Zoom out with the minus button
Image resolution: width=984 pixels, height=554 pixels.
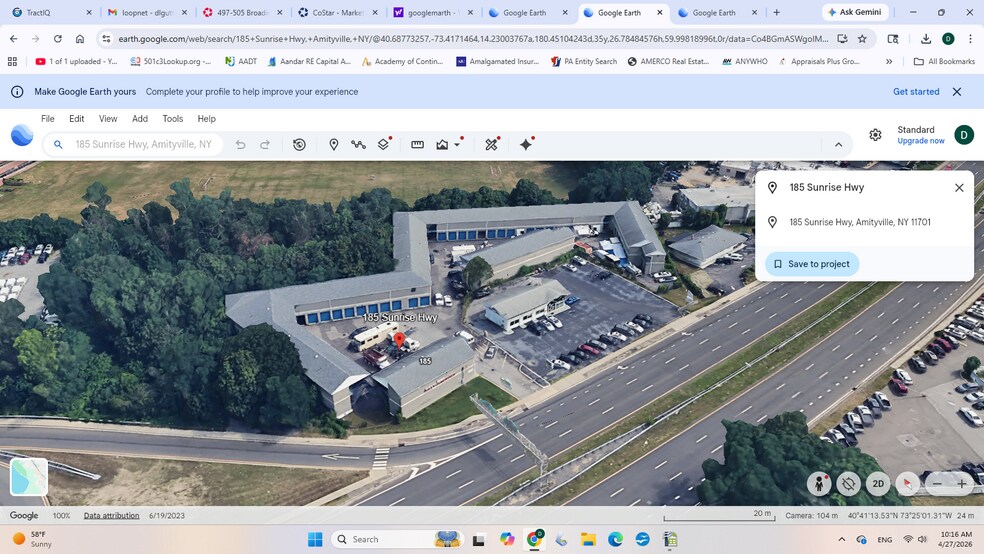tap(937, 484)
